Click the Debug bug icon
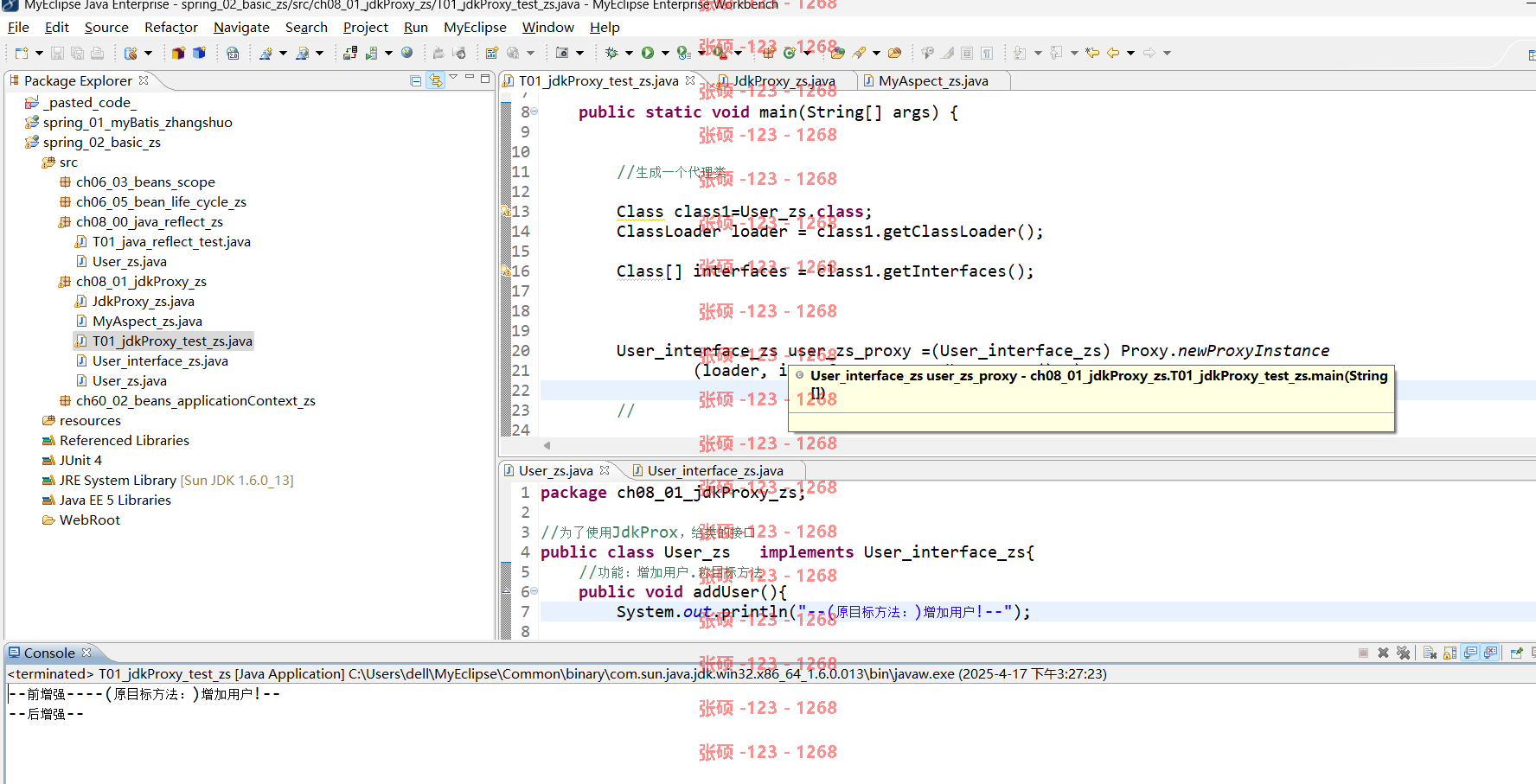The height and width of the screenshot is (784, 1536). click(611, 53)
